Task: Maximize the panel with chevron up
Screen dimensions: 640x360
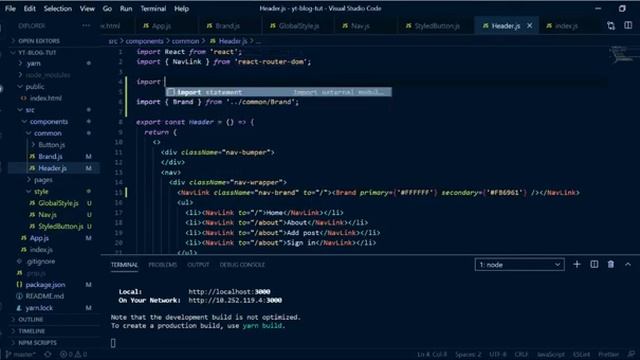Action: [628, 264]
